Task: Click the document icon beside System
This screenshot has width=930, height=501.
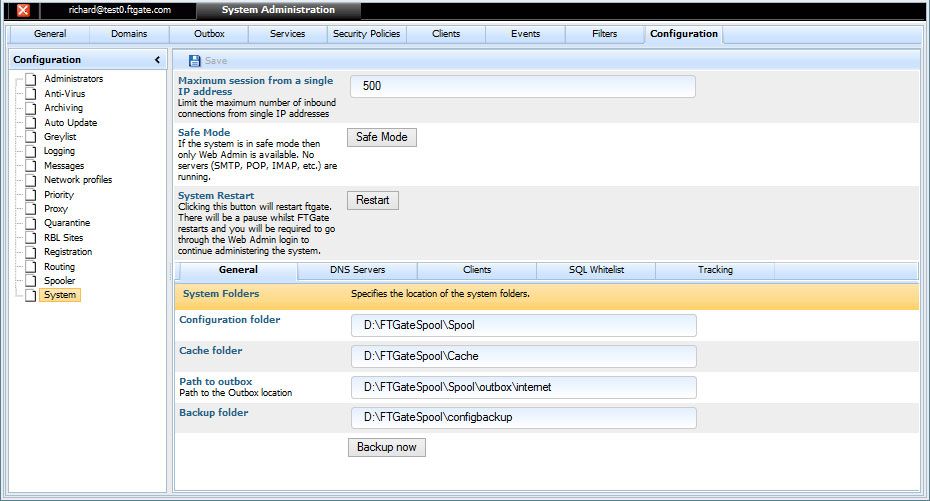Action: click(x=31, y=295)
